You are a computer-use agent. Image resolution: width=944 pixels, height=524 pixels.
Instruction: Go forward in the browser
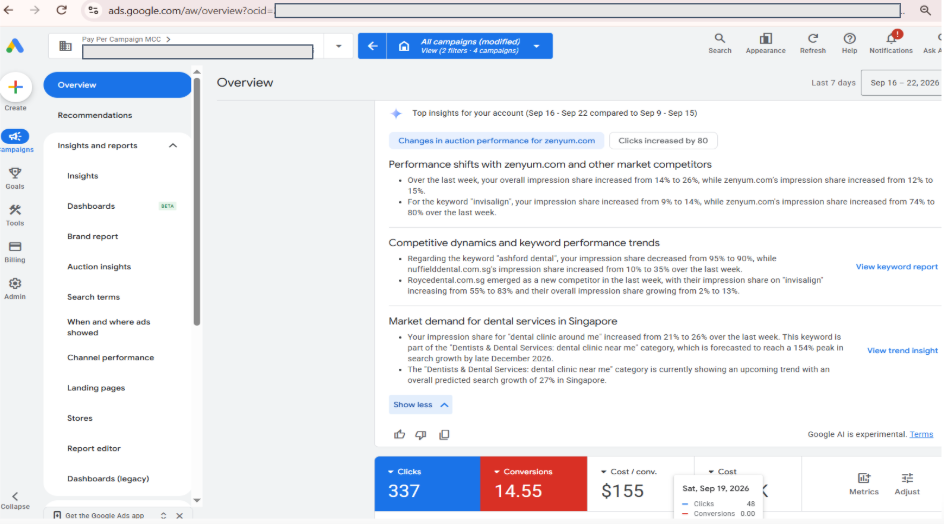click(35, 10)
